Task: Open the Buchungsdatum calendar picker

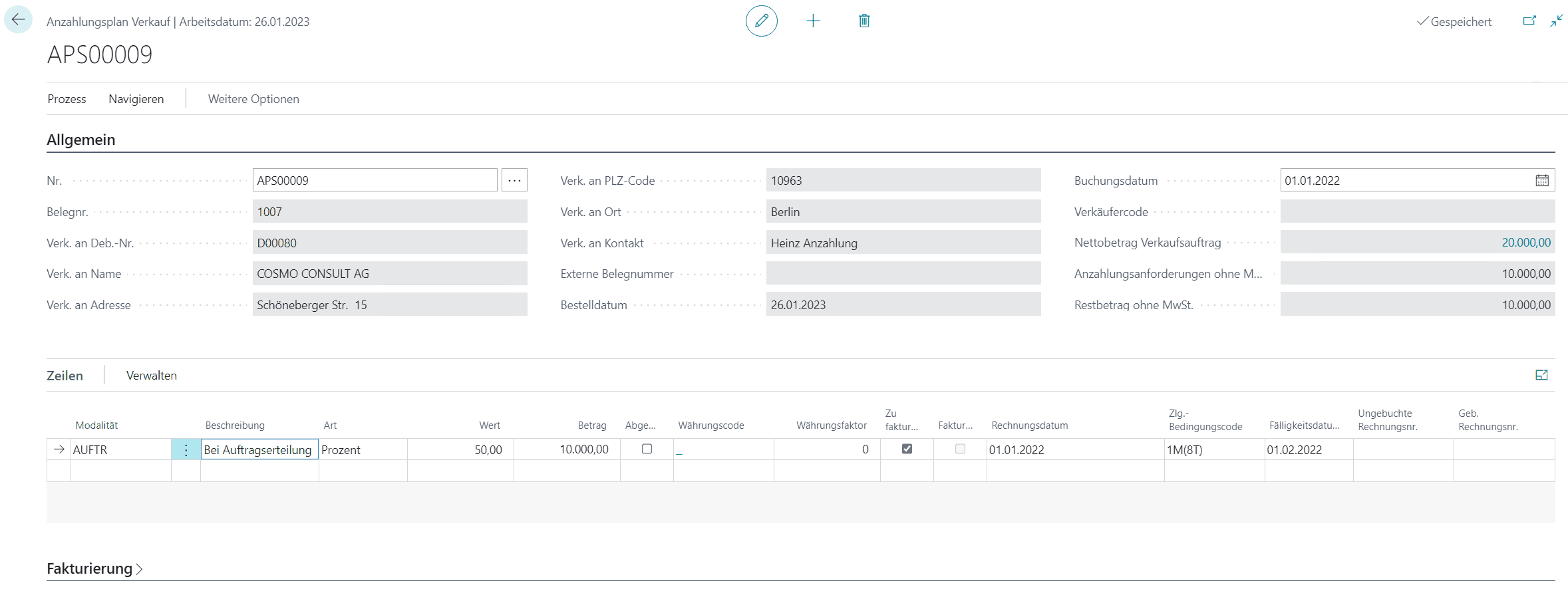Action: coord(1542,180)
